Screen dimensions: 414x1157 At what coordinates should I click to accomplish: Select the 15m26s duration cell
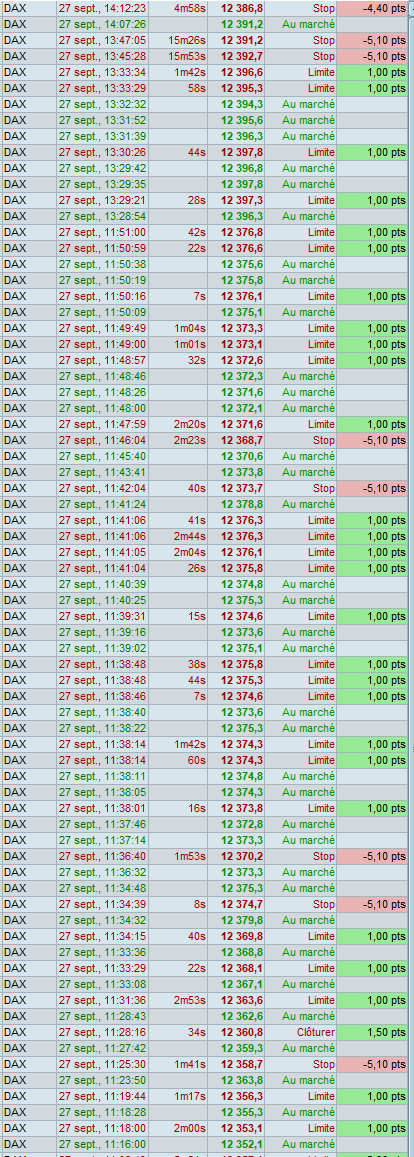point(179,40)
